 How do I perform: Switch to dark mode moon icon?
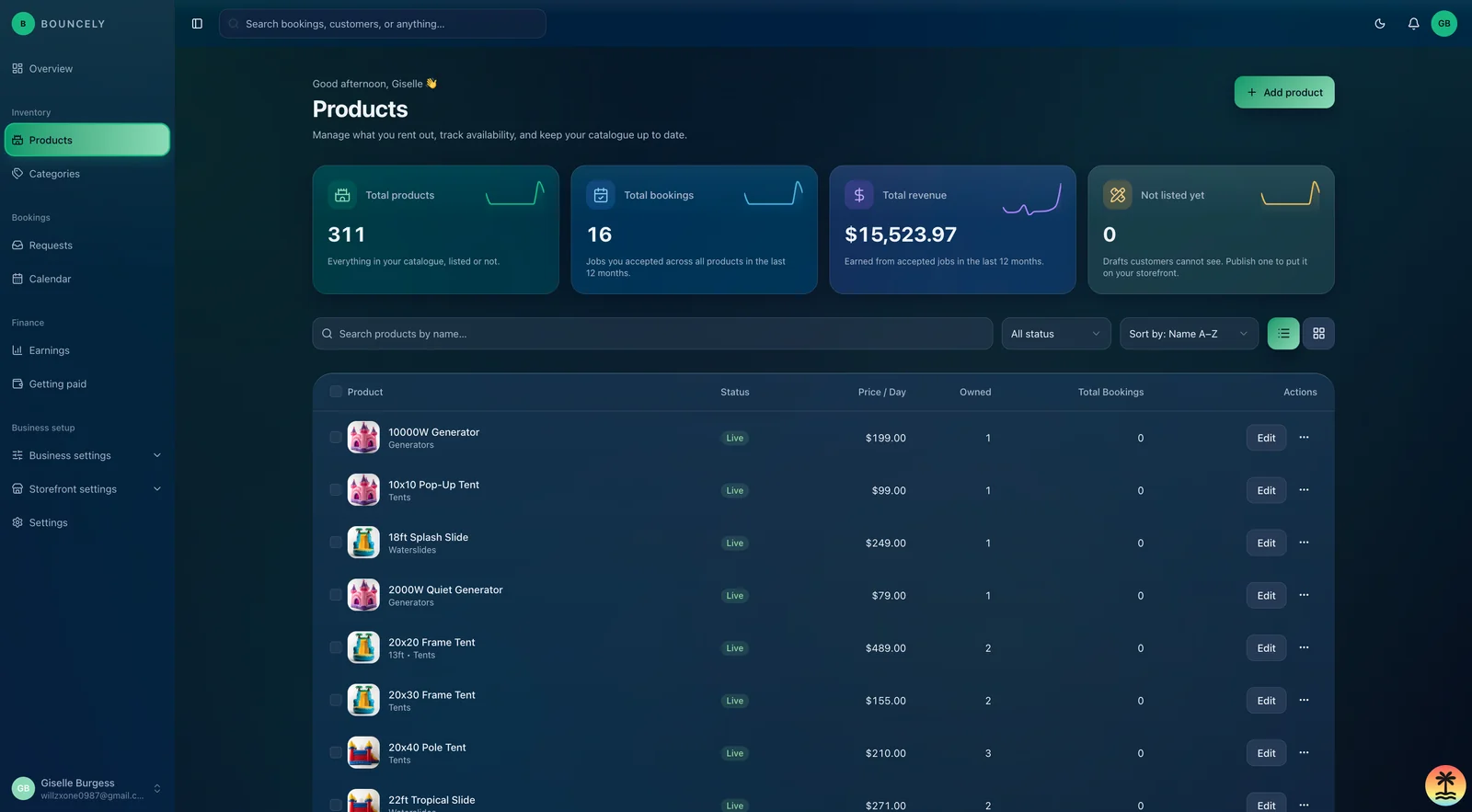[1380, 24]
